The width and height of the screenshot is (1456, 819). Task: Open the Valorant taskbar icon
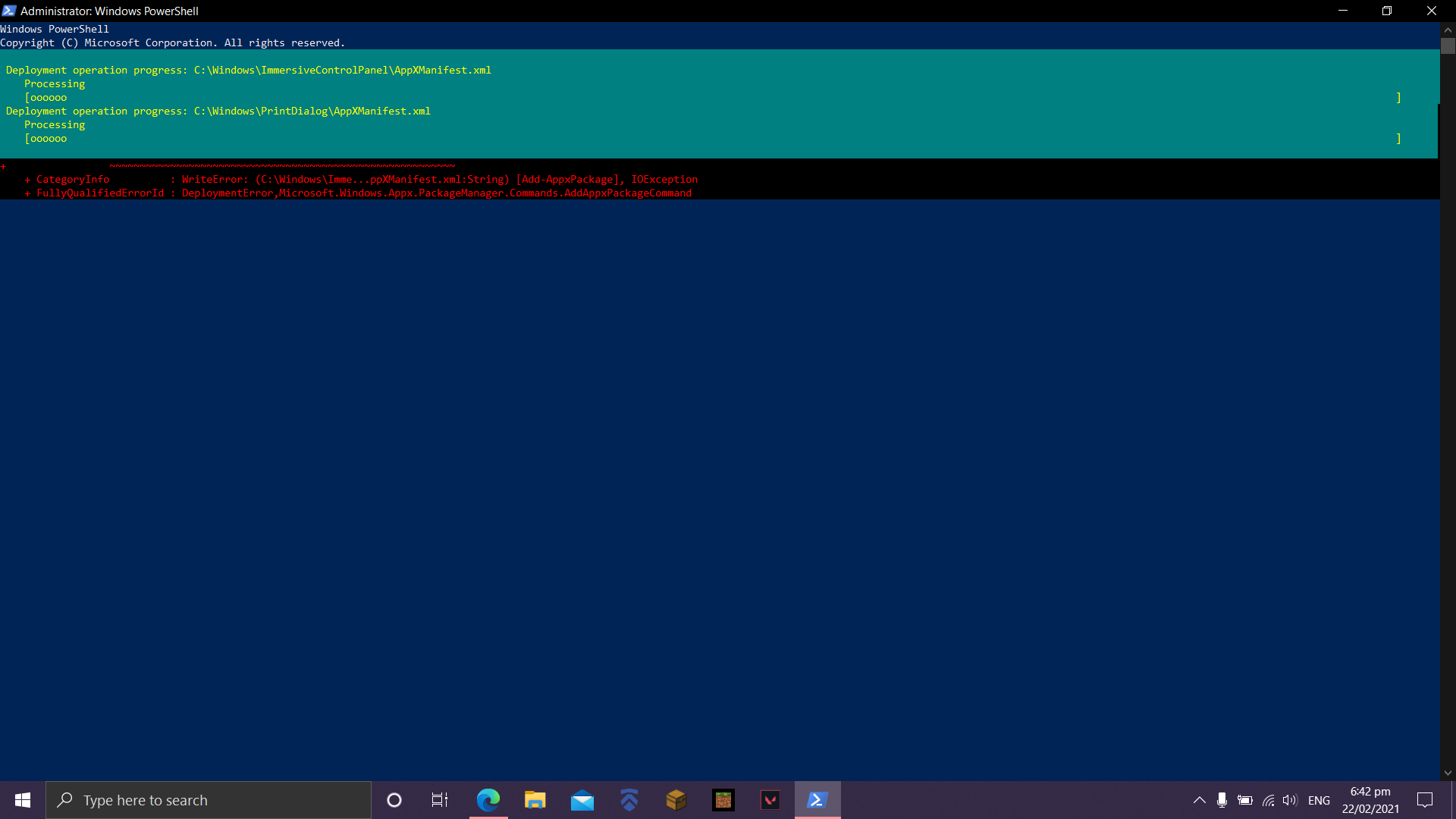(770, 800)
